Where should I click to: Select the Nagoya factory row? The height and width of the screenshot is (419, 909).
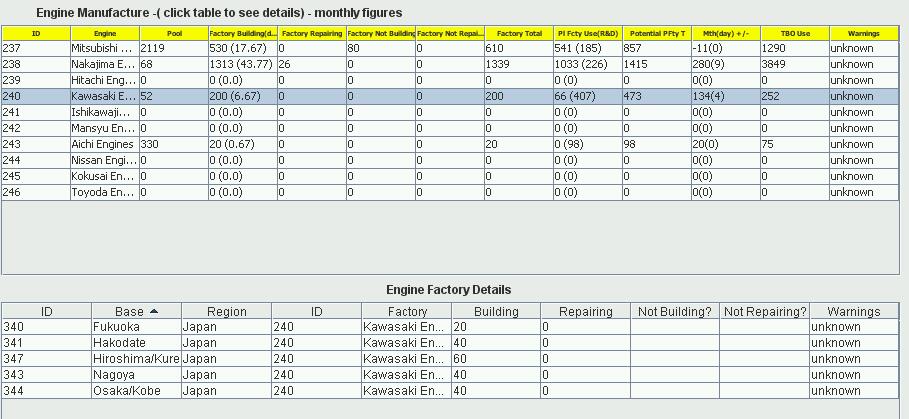[x=135, y=375]
